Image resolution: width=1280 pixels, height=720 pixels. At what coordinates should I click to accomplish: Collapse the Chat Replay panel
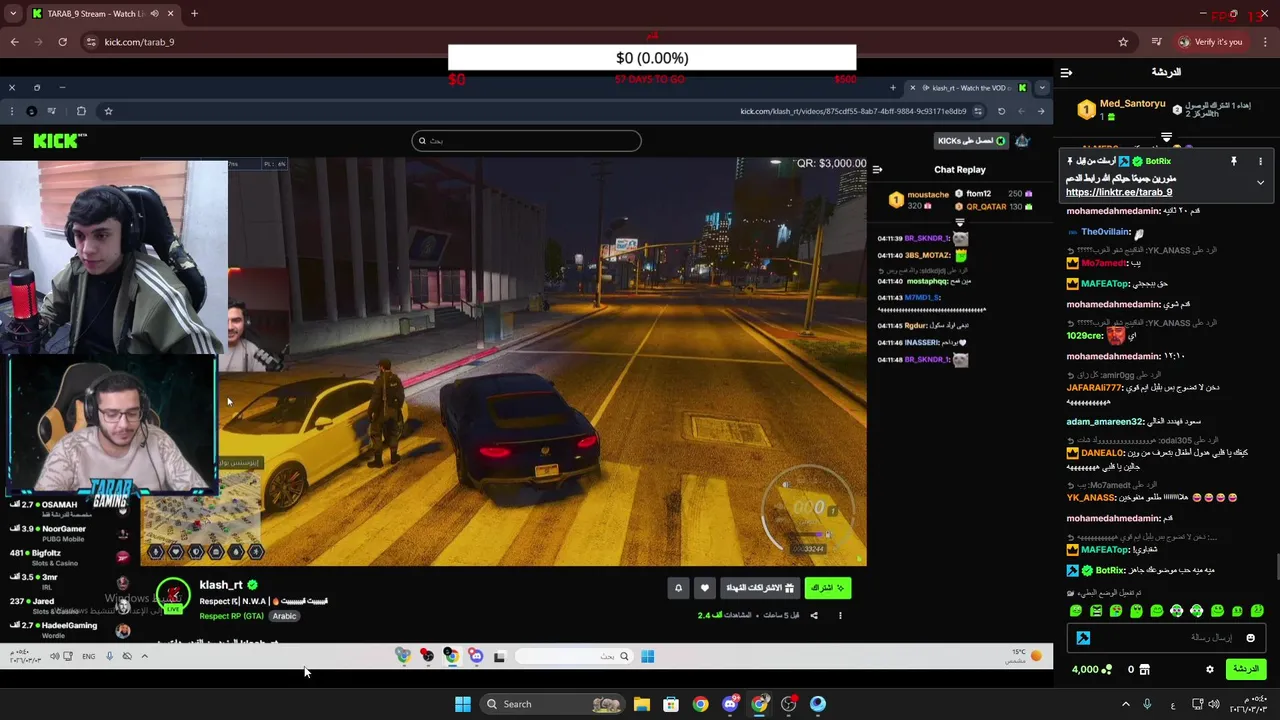pos(877,169)
